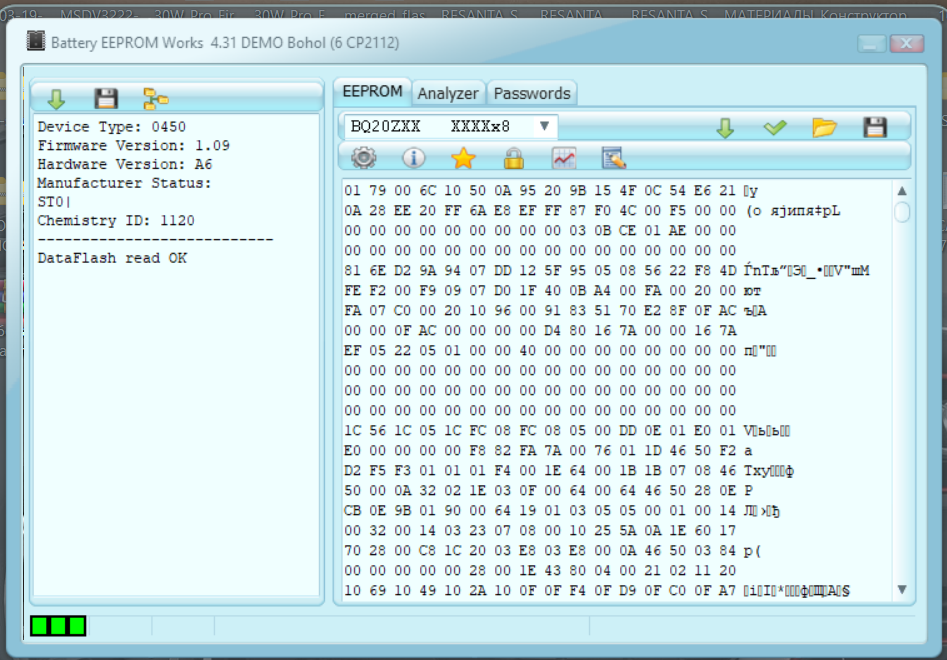
Task: Open the Passwords tab
Action: [531, 93]
